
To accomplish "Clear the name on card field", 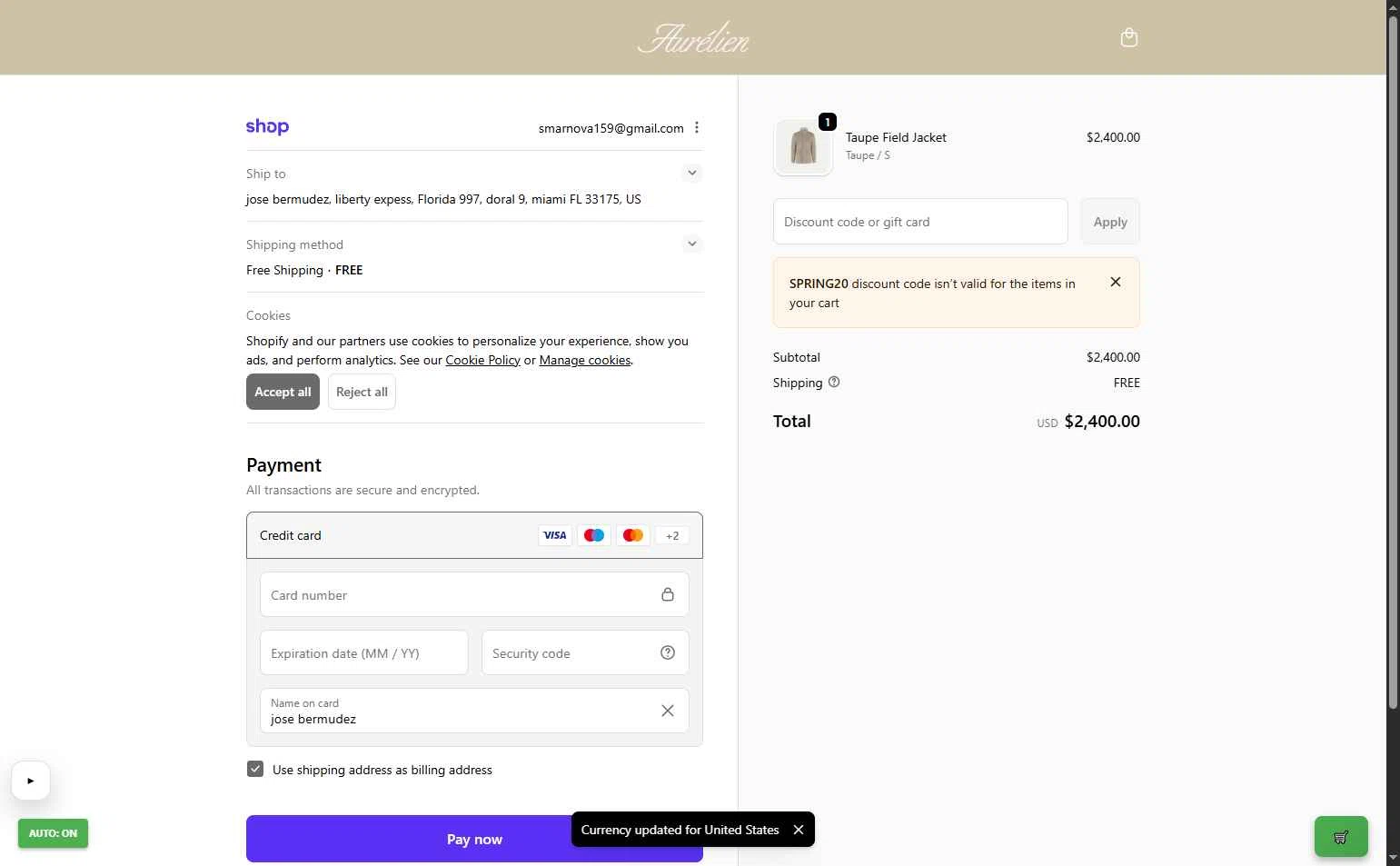I will pos(668,711).
